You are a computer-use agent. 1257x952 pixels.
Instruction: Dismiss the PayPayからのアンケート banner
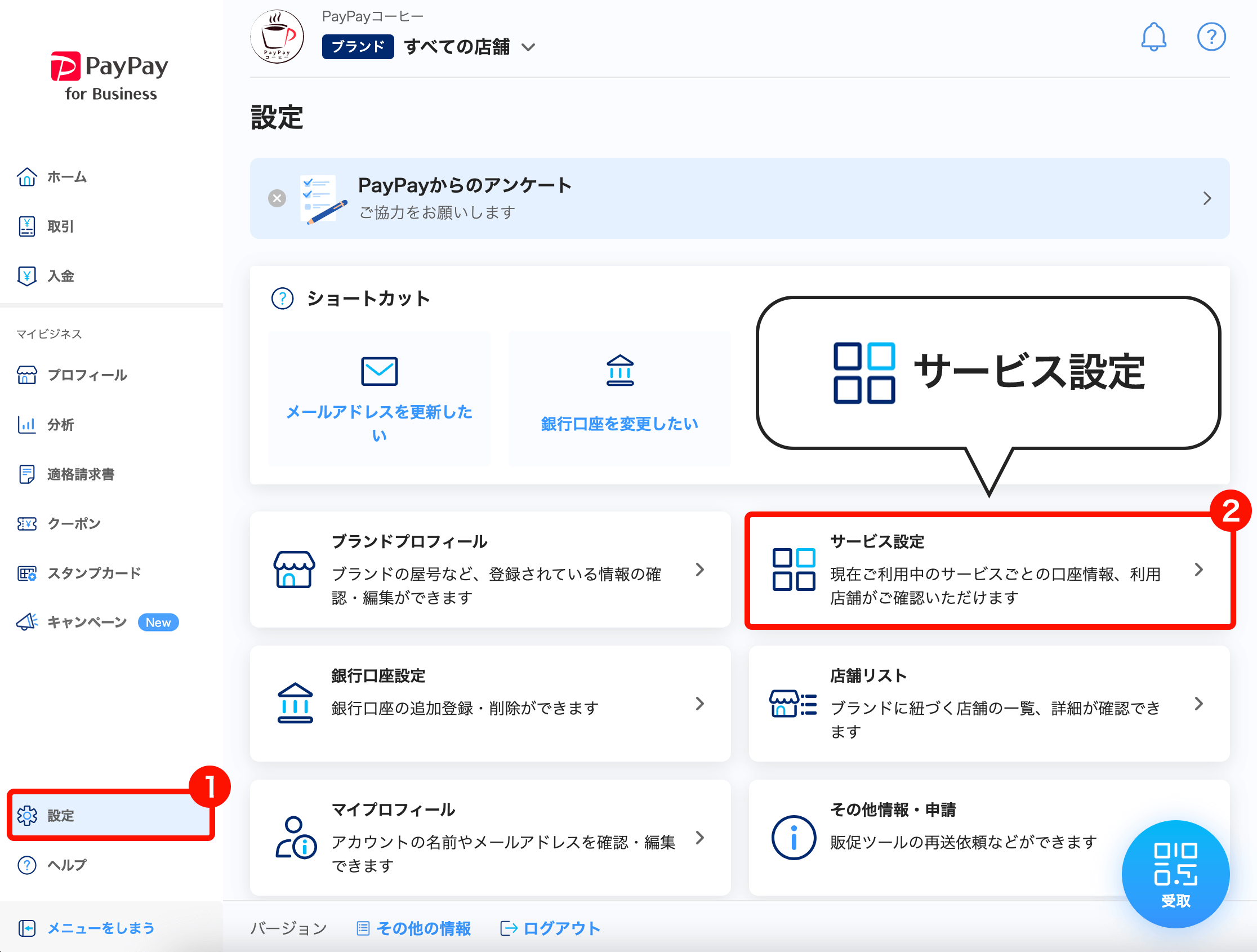click(x=277, y=198)
